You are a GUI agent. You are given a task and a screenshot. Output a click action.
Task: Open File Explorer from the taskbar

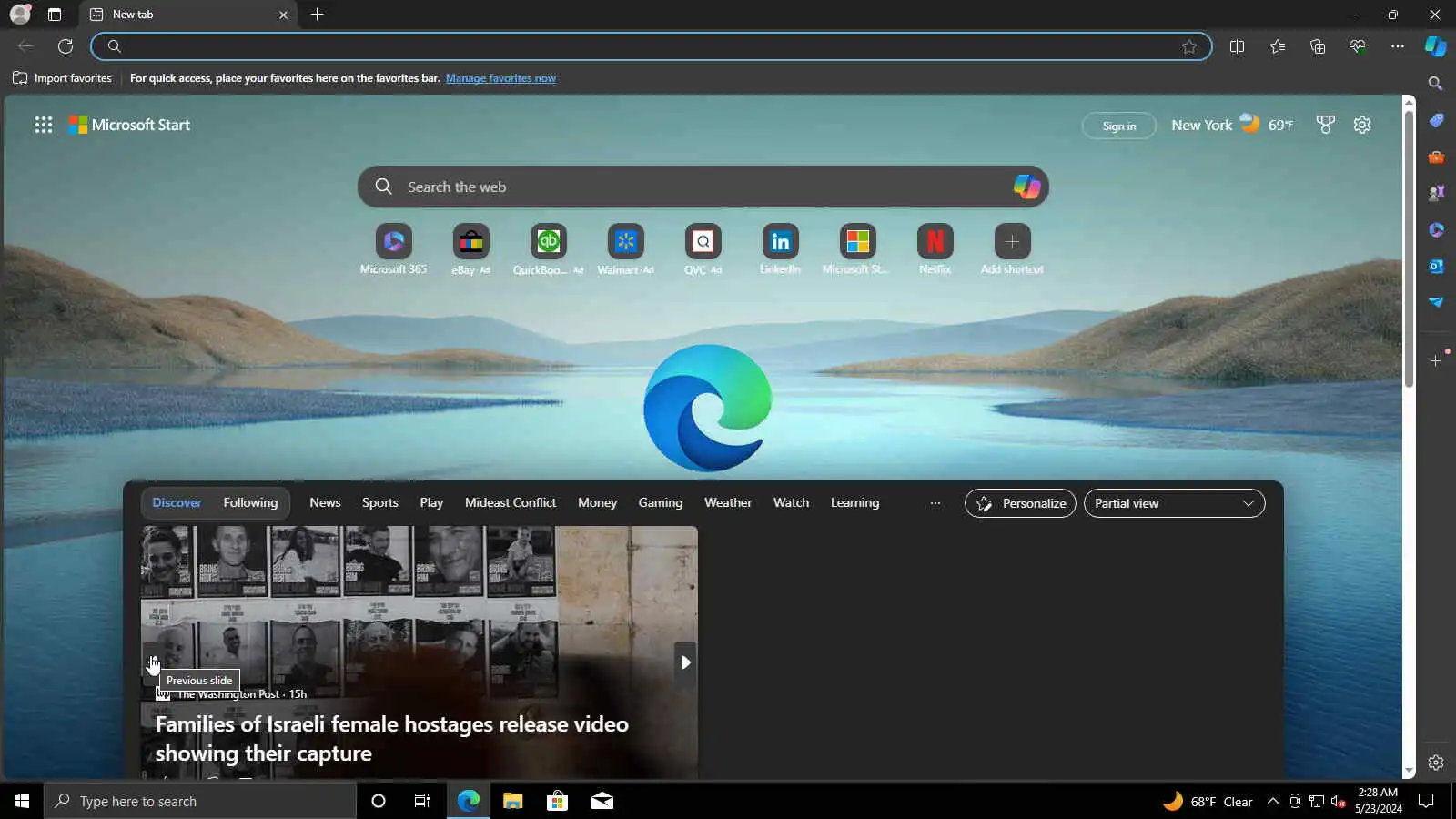point(513,801)
